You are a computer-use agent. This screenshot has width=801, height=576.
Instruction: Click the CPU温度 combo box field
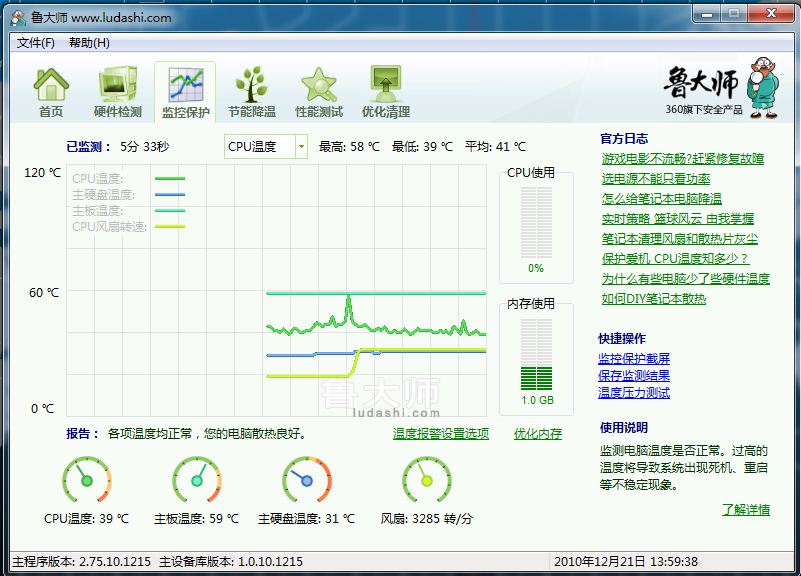pos(266,147)
